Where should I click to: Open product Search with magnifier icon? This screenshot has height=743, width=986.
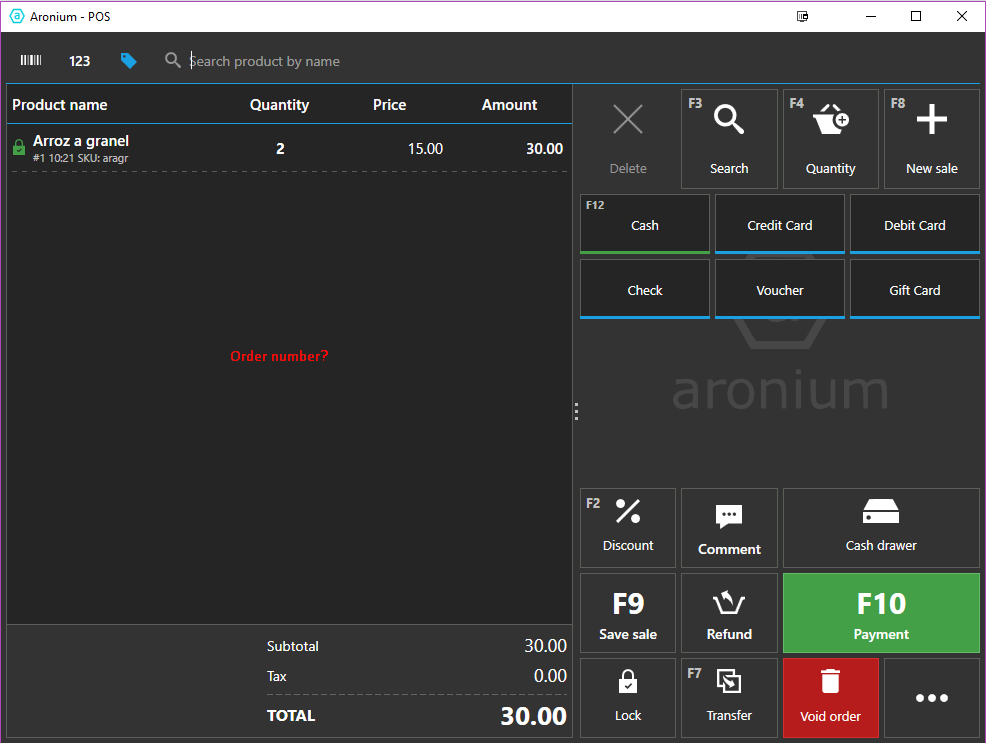729,139
